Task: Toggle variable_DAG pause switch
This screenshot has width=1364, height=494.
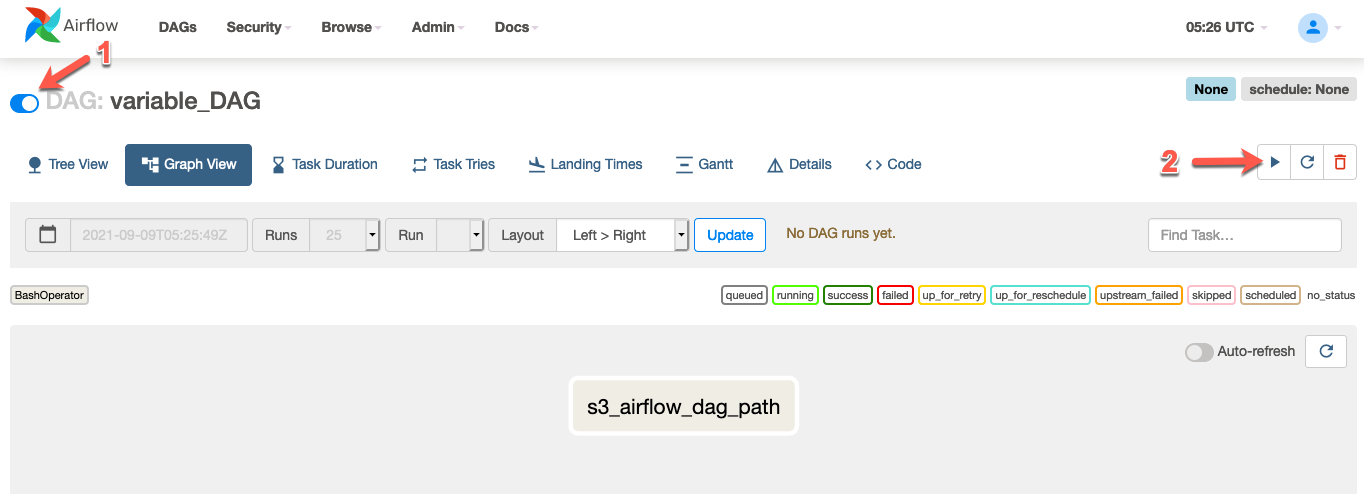Action: pyautogui.click(x=24, y=103)
